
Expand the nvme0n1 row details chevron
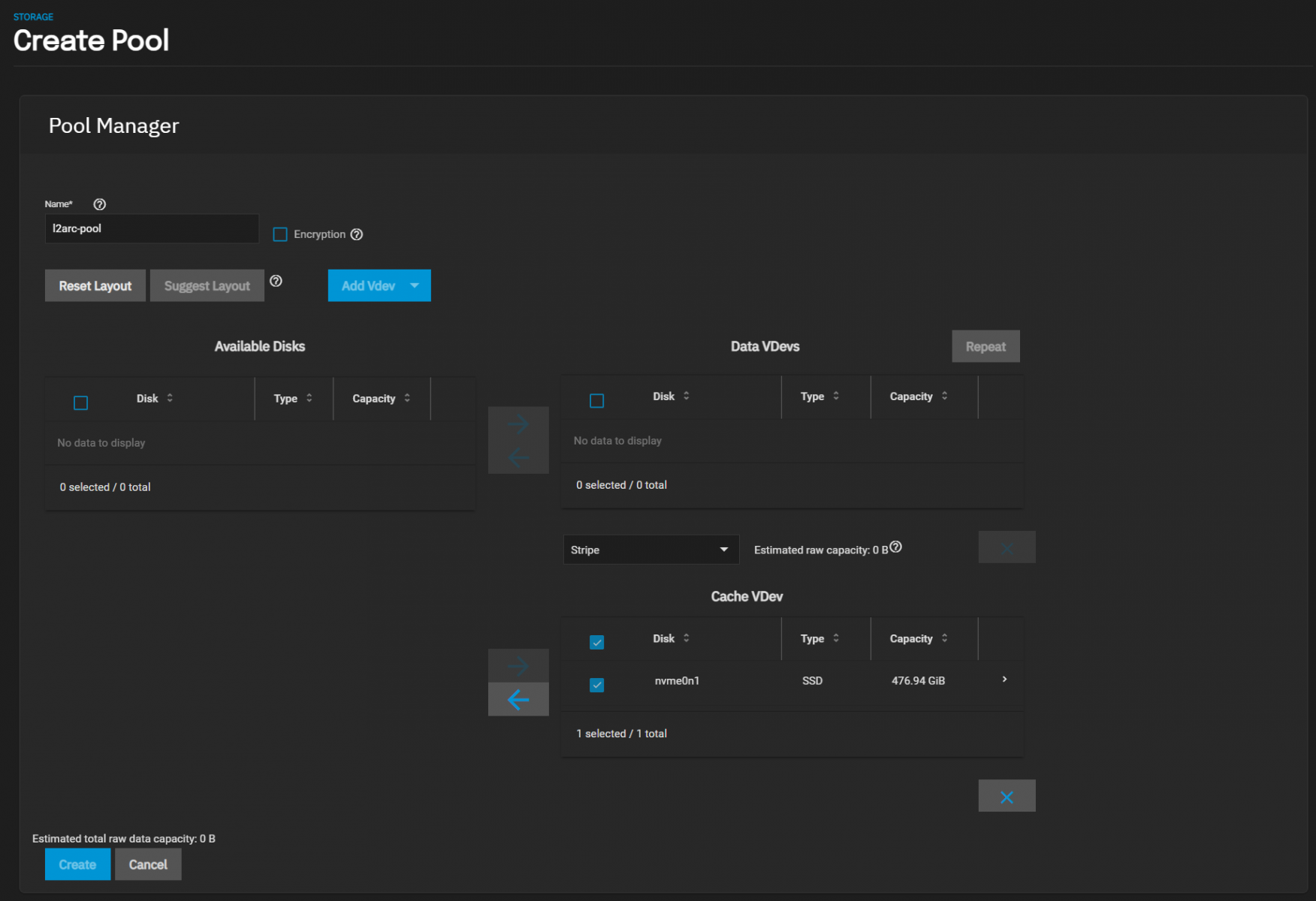coord(1004,680)
